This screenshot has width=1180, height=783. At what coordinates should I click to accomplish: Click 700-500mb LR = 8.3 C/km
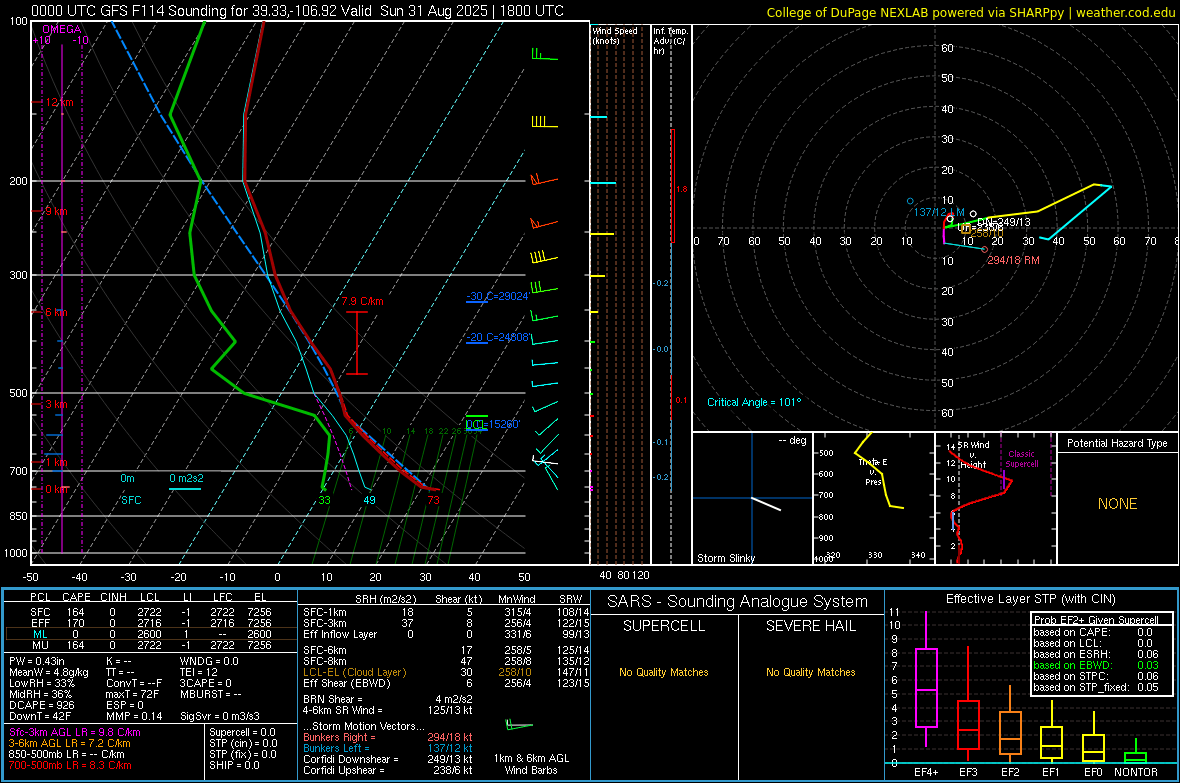[69, 765]
